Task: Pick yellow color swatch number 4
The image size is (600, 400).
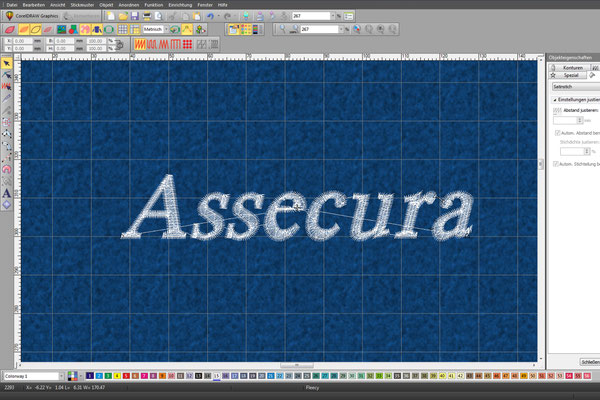Action: tap(117, 376)
